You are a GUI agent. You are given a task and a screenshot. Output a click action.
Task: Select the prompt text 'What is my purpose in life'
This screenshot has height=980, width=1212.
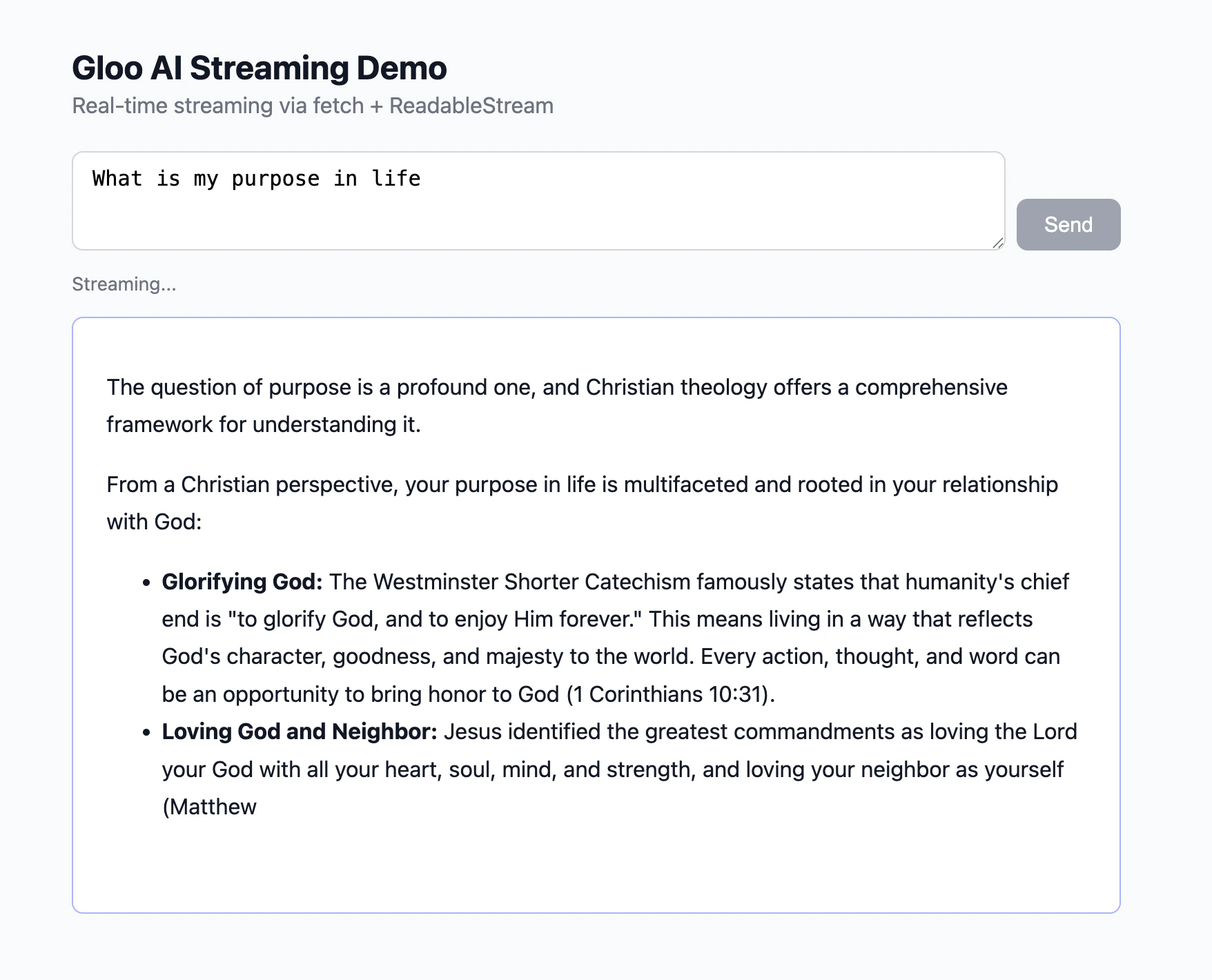pos(255,179)
